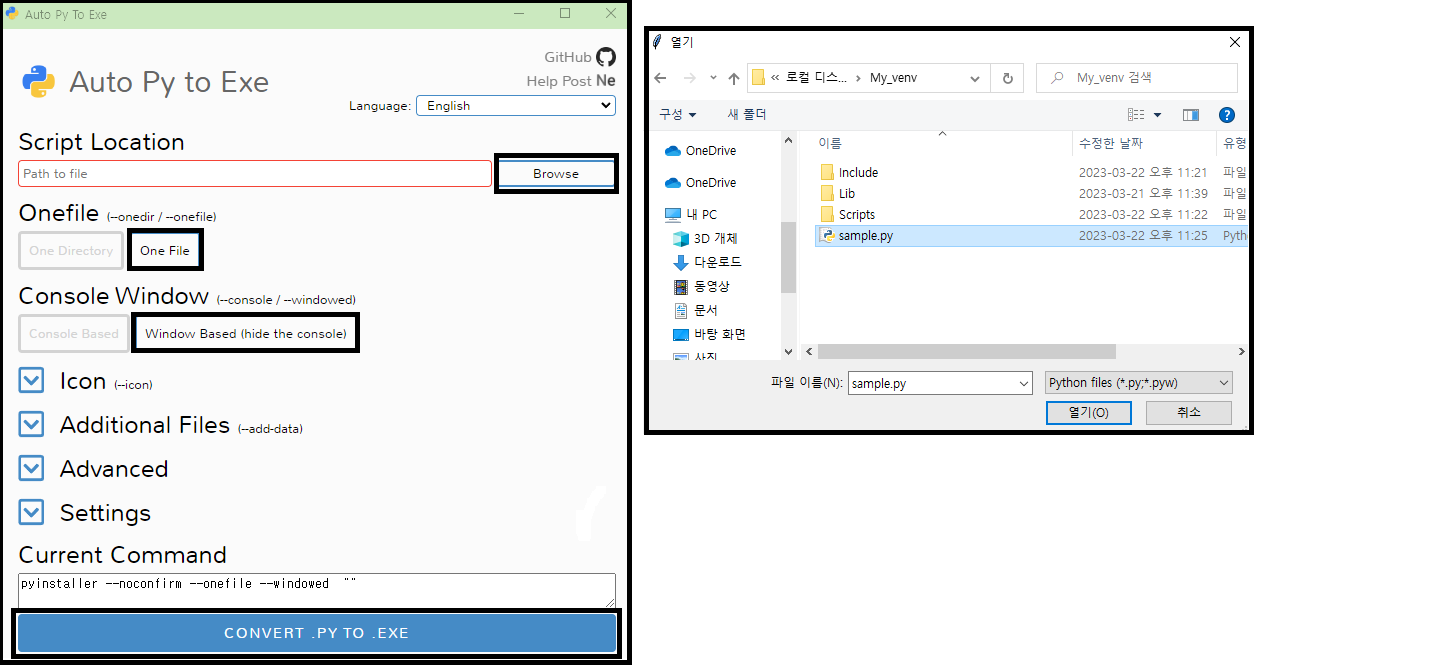The width and height of the screenshot is (1454, 670).
Task: Click the Path to file input field
Action: [x=253, y=173]
